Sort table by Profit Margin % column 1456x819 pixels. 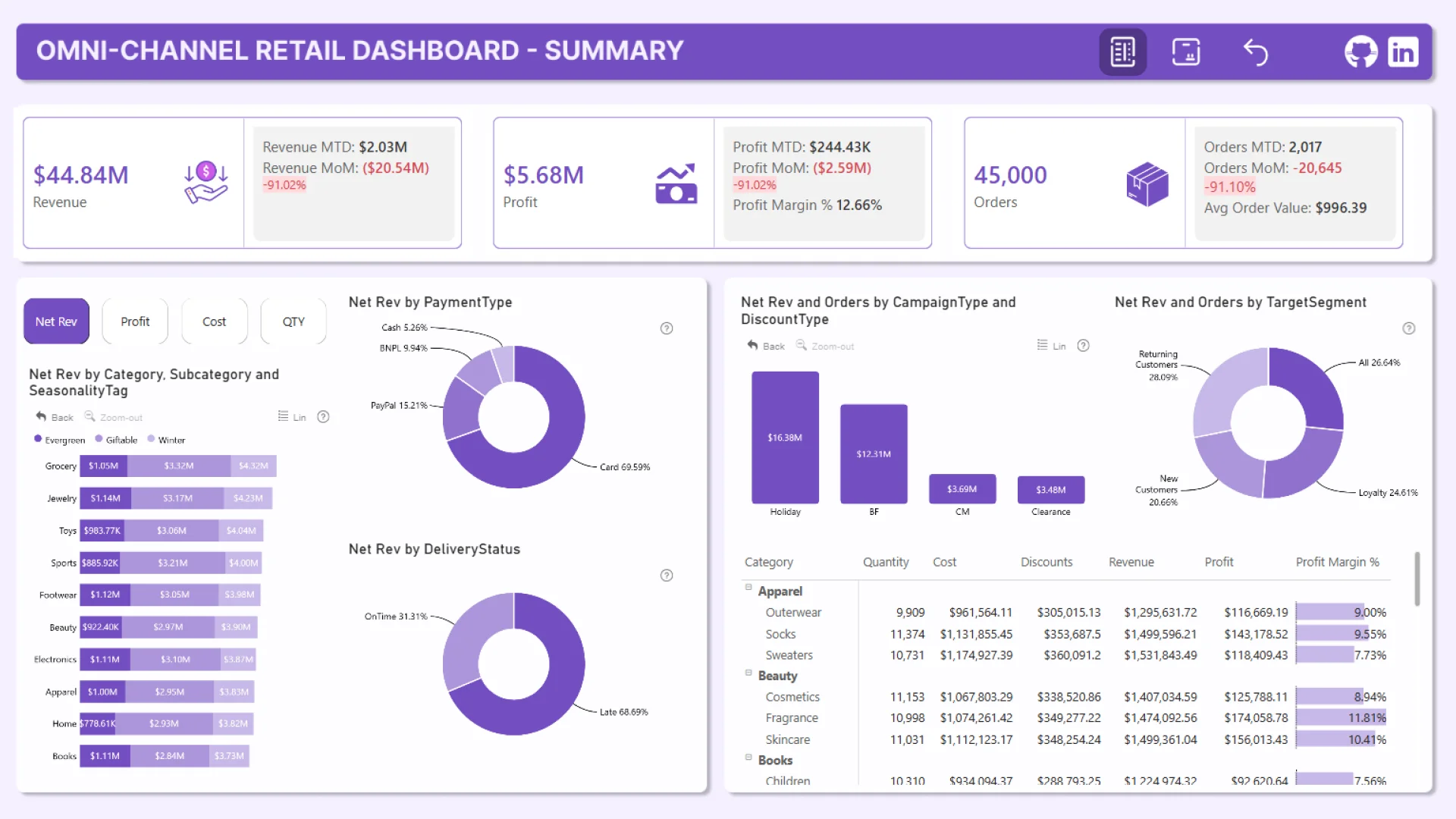pyautogui.click(x=1337, y=562)
